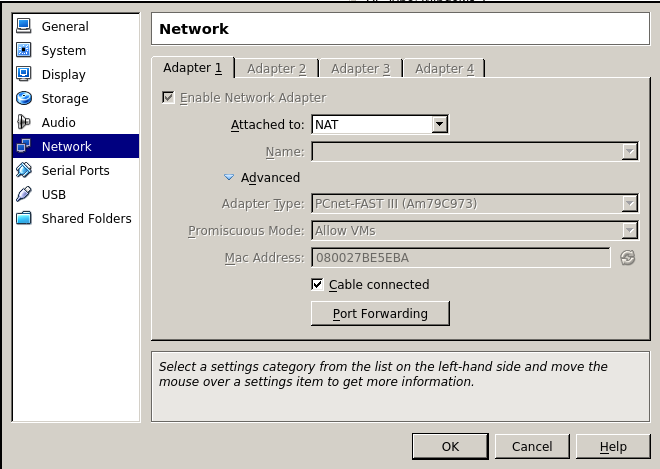Collapse the Advanced disclosure triangle
The image size is (660, 469).
(x=229, y=177)
